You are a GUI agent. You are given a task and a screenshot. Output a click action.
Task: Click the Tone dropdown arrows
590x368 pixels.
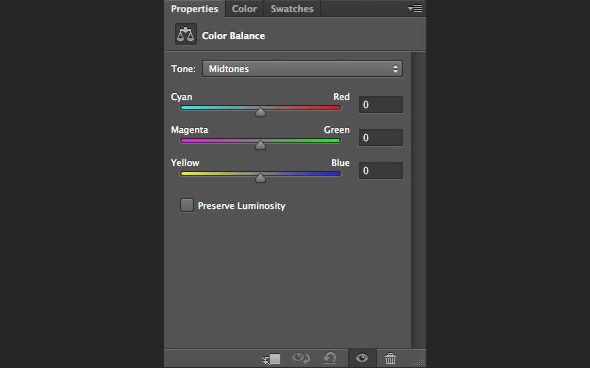[395, 69]
